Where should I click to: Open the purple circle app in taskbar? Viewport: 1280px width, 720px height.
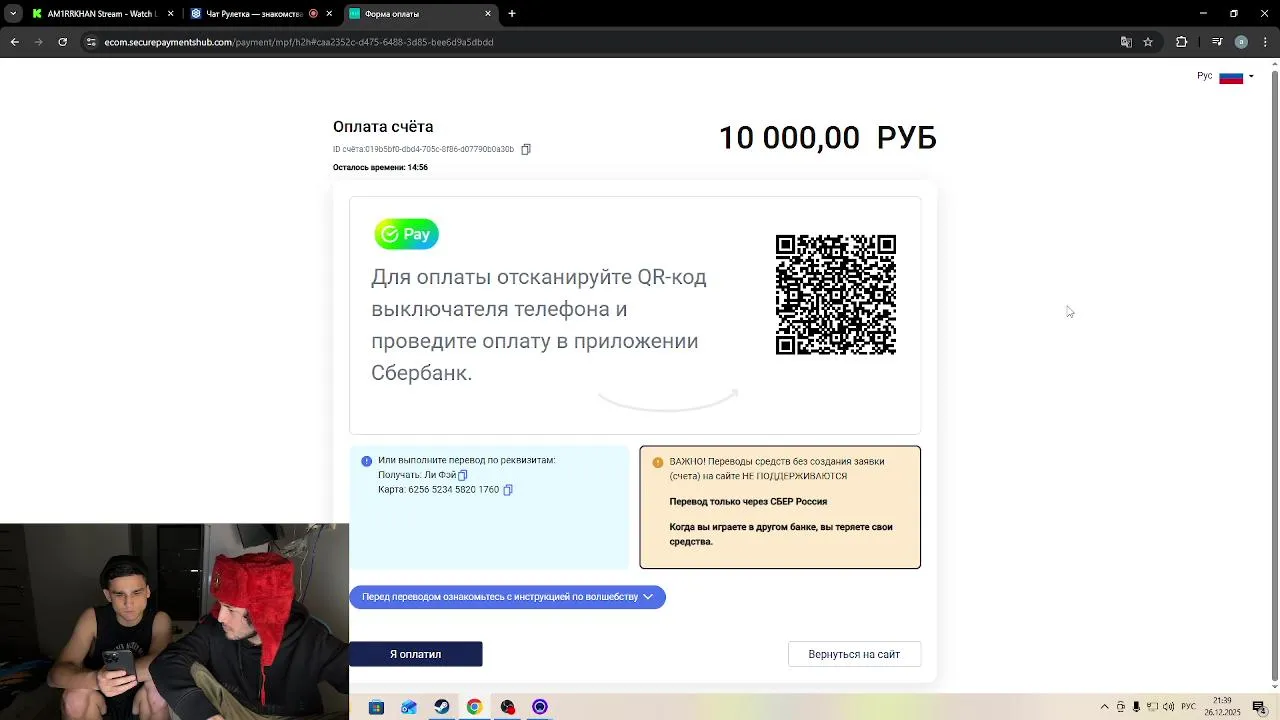[540, 707]
